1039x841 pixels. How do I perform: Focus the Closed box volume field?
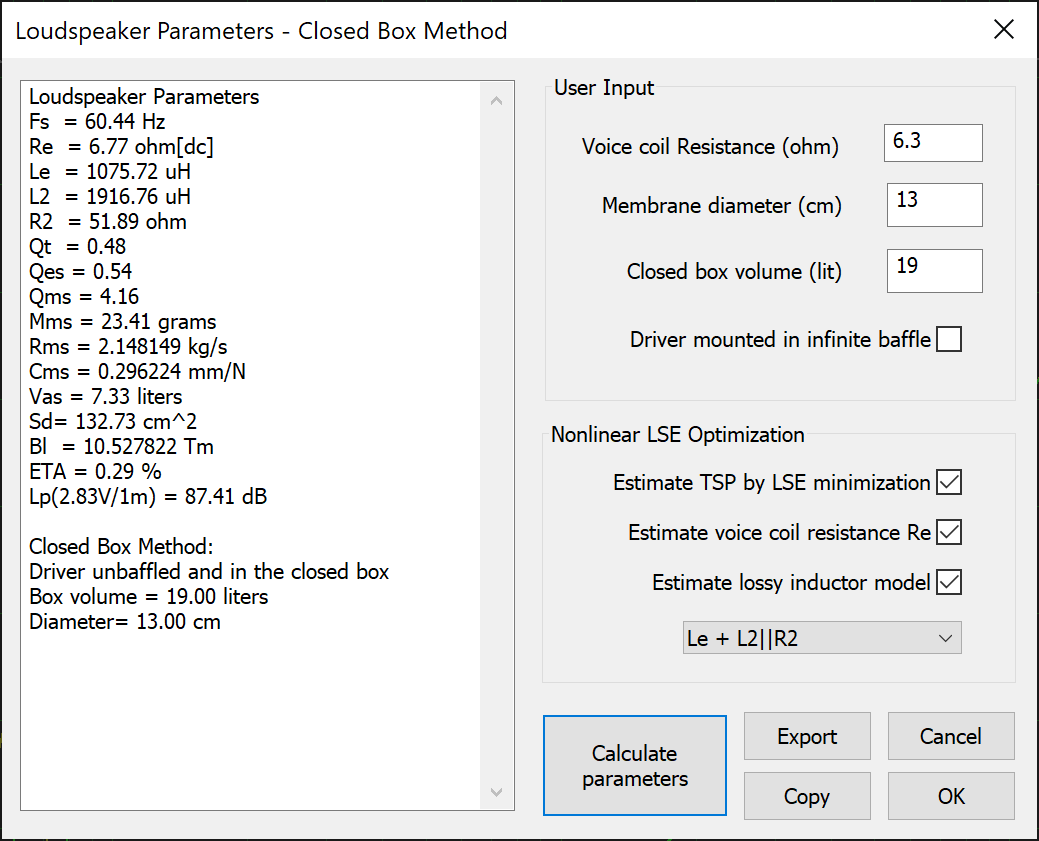934,271
